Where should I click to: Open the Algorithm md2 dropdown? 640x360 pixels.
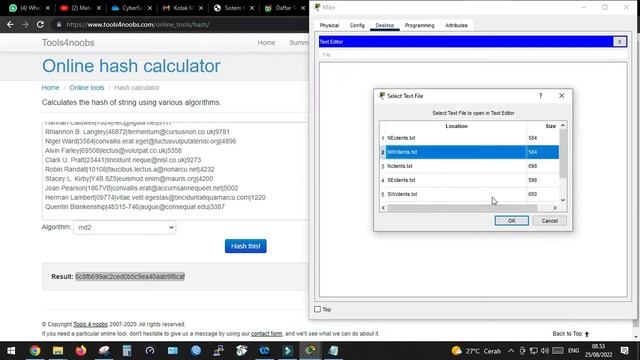pyautogui.click(x=124, y=227)
